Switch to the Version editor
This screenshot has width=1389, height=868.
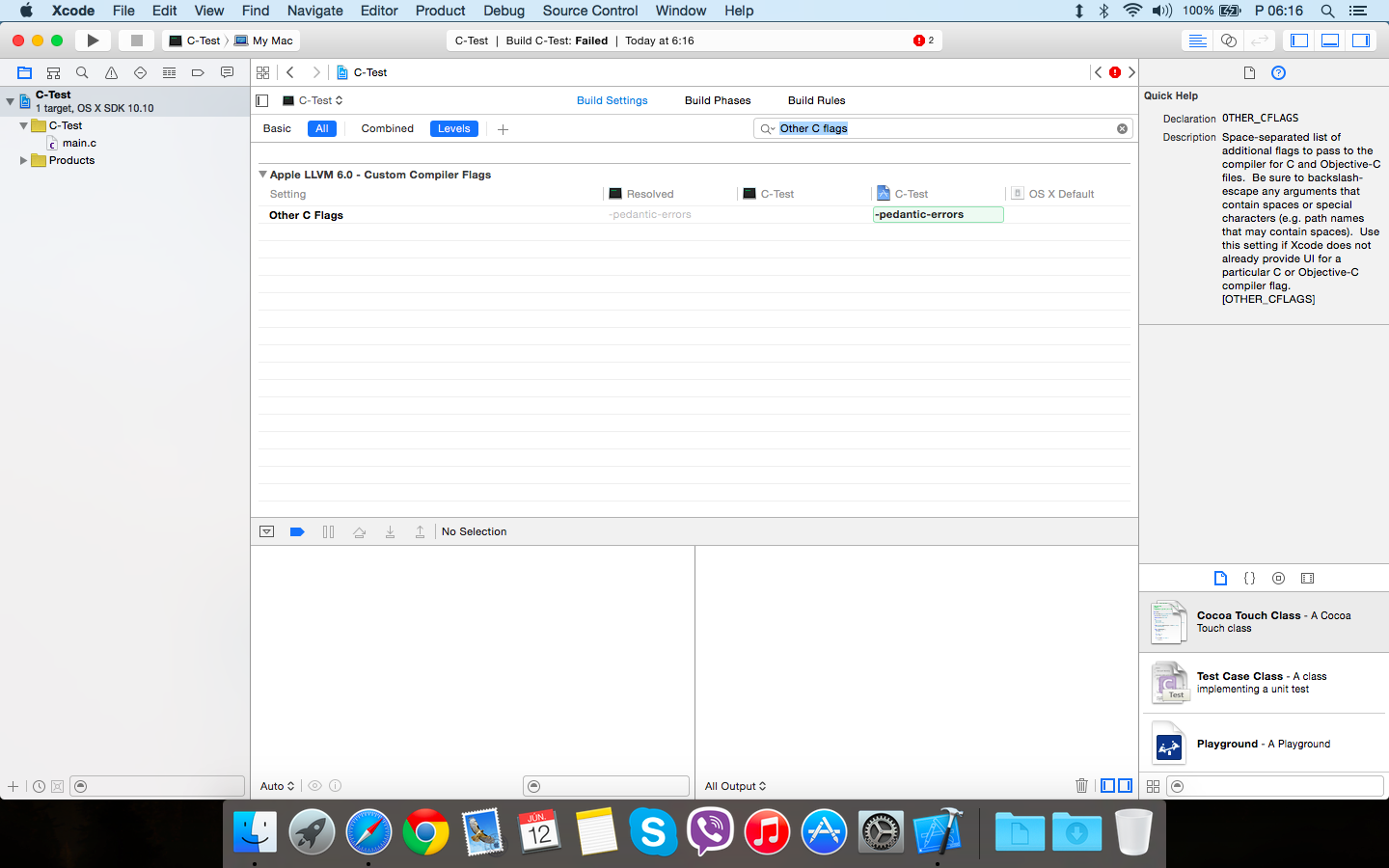tap(1259, 41)
